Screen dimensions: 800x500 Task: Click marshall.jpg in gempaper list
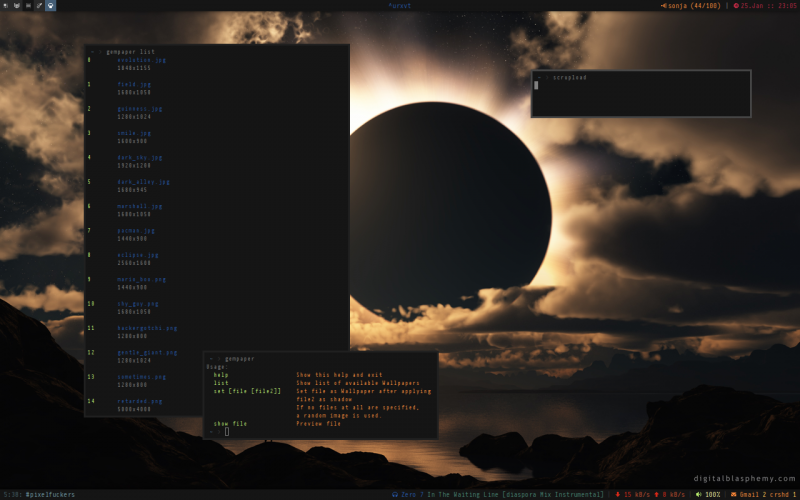coord(140,206)
